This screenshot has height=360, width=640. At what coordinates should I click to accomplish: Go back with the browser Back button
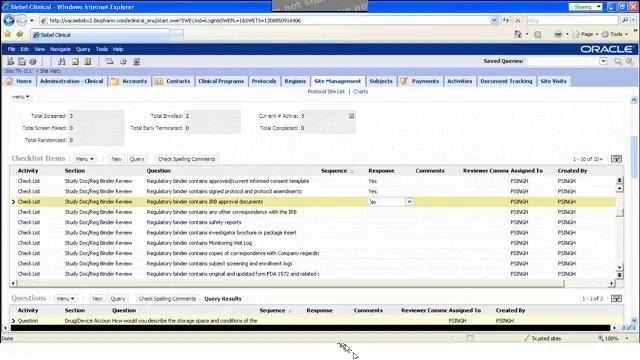click(x=9, y=20)
